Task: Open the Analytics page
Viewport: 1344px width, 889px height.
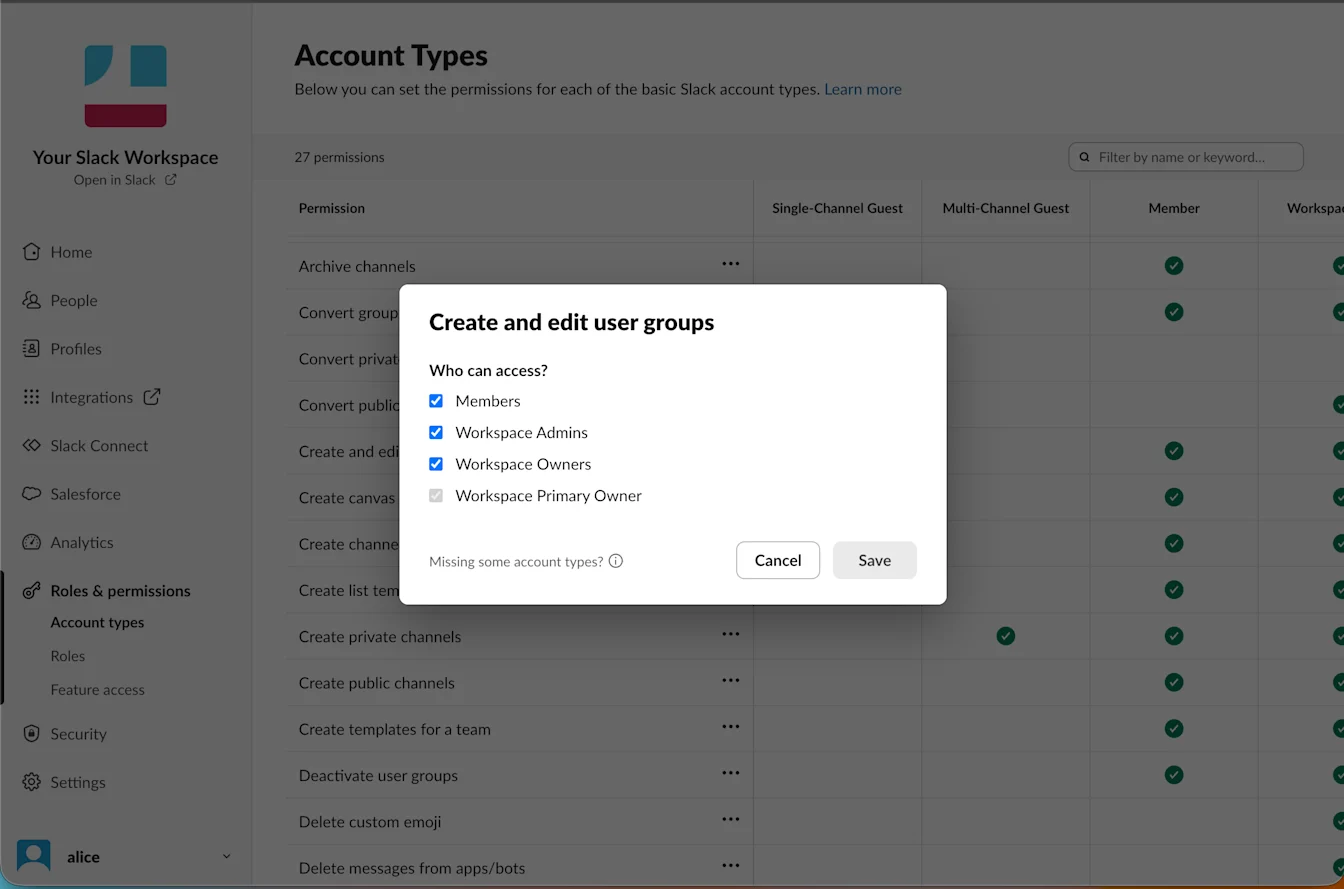Action: 82,542
